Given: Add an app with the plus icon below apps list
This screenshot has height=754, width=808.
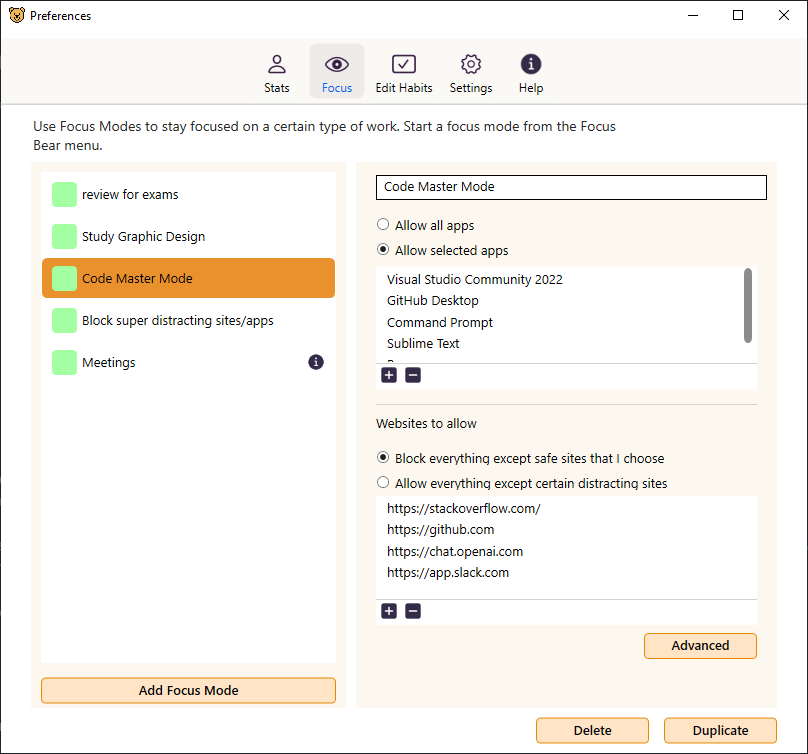Looking at the screenshot, I should (389, 375).
